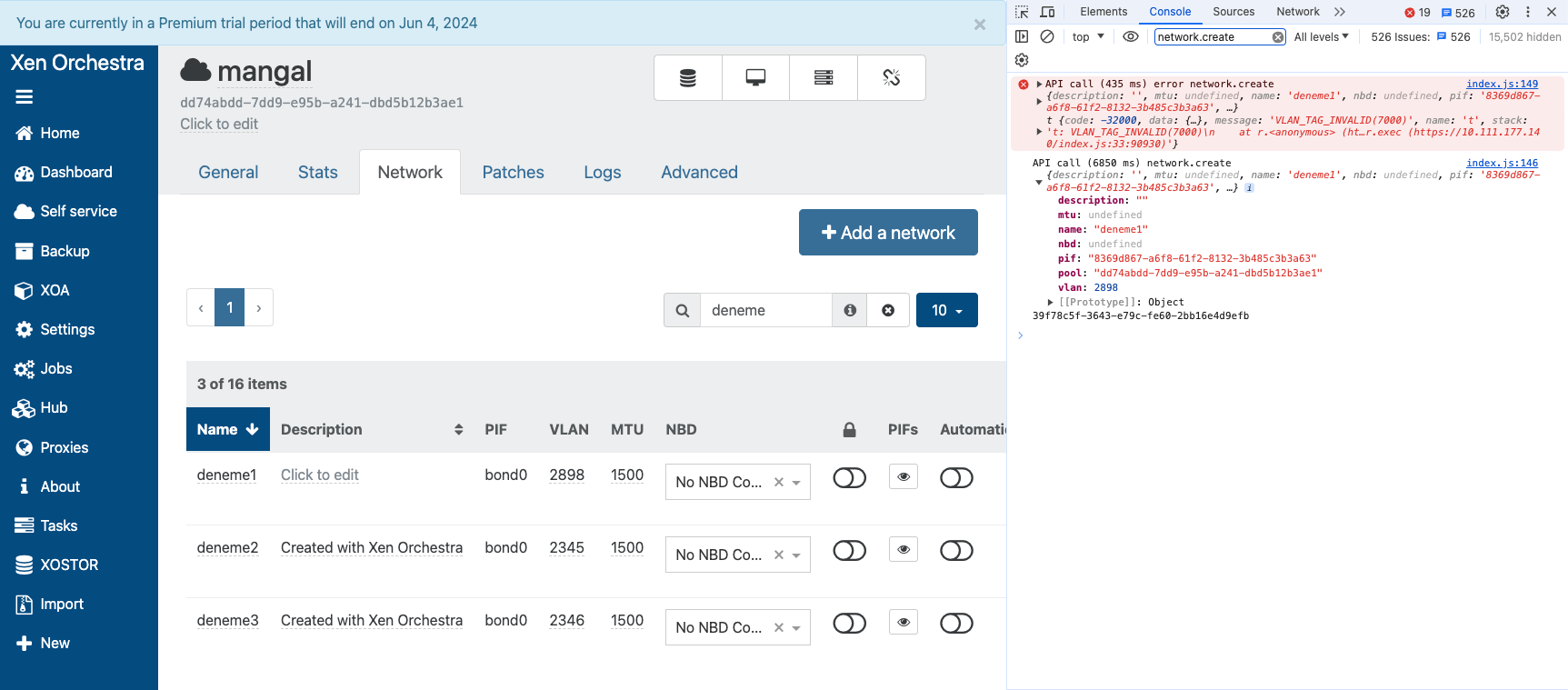Open live expression eye icon in console
Image resolution: width=1568 pixels, height=690 pixels.
click(x=1131, y=36)
